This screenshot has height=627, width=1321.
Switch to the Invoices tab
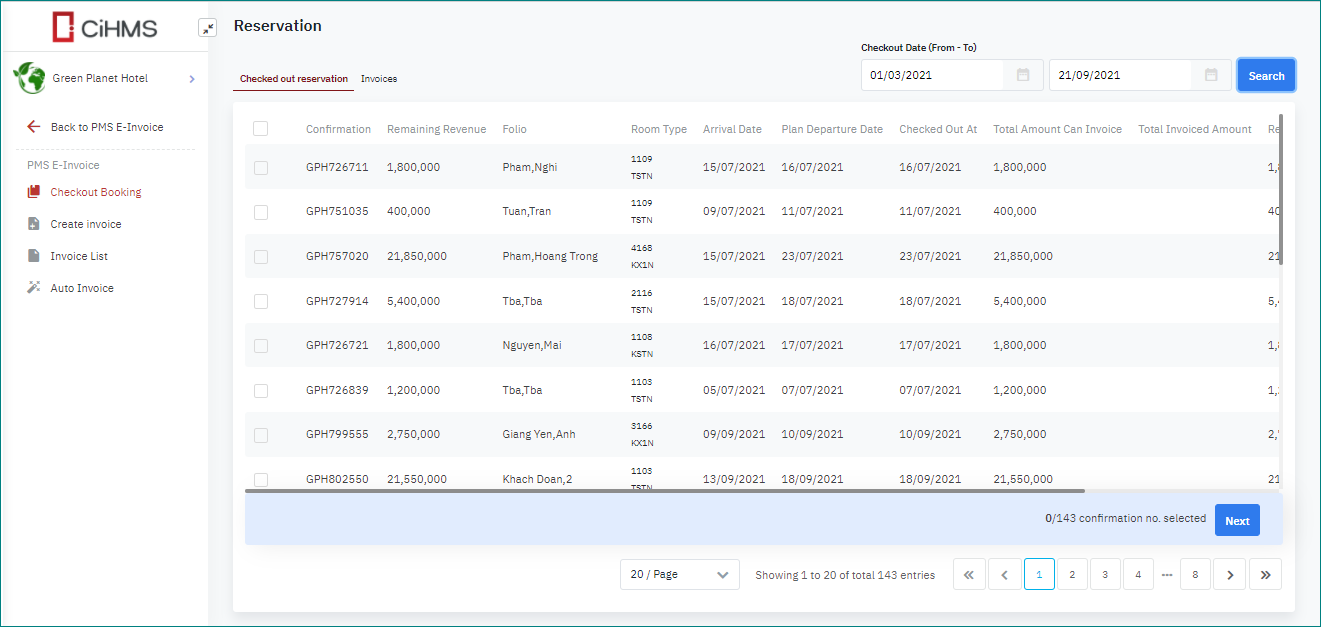click(x=379, y=79)
